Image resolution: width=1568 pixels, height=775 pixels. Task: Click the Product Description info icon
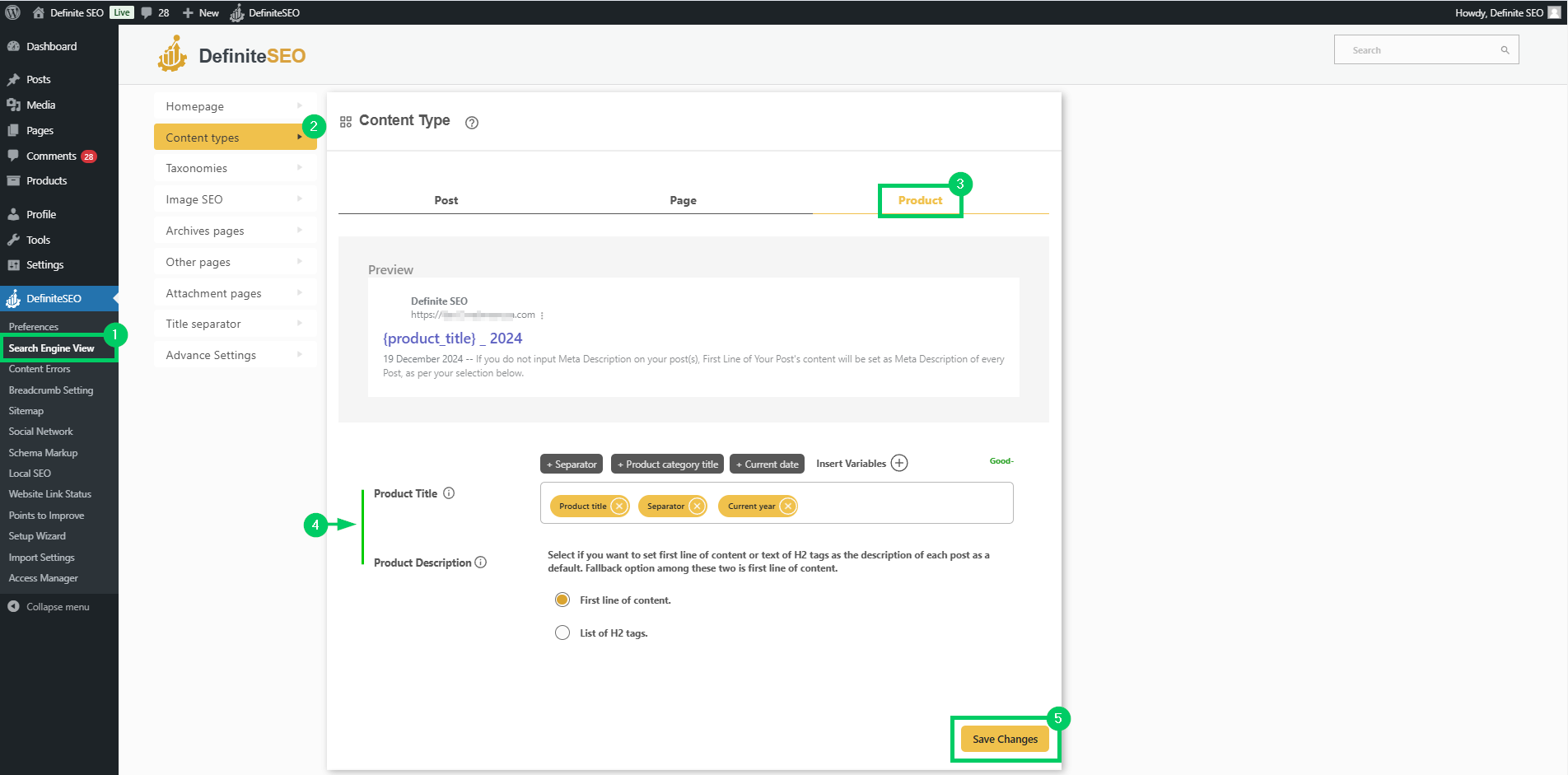481,563
